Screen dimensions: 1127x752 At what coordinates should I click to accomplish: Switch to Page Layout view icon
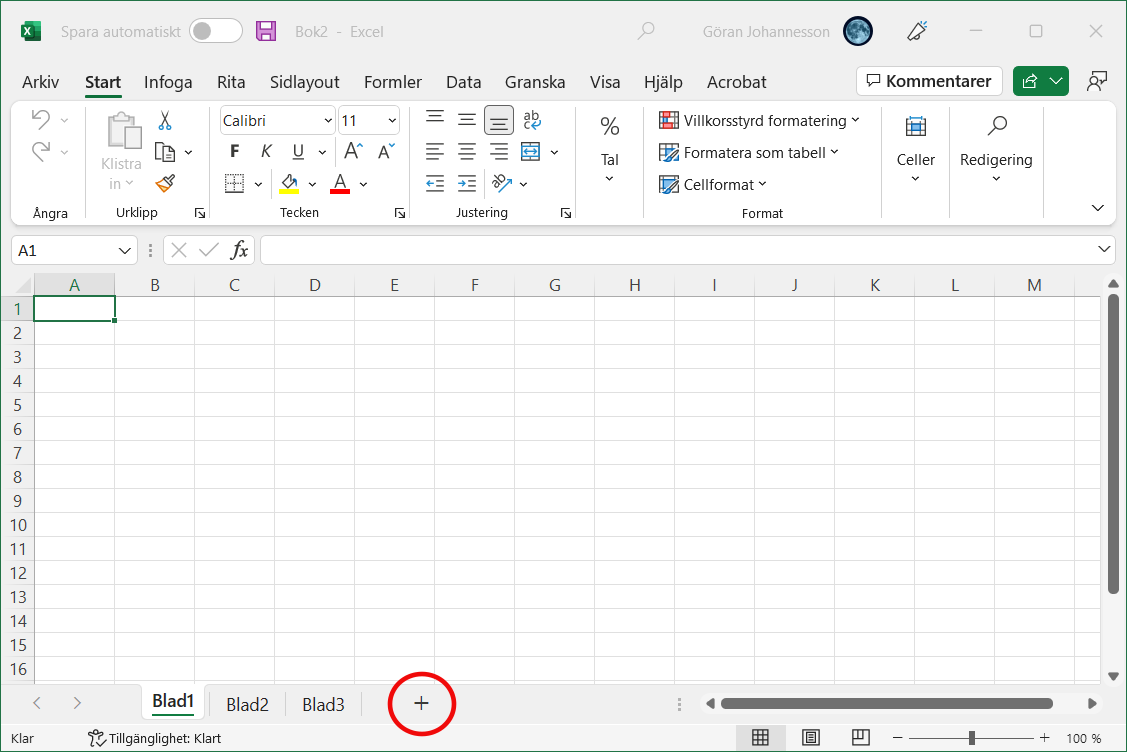(811, 738)
